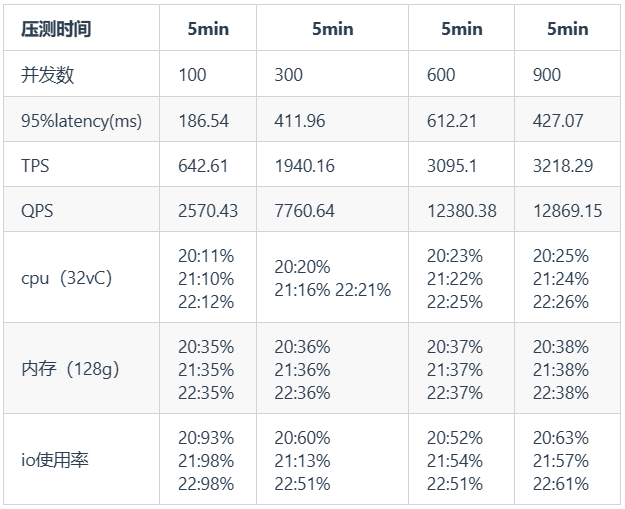625x509 pixels.
Task: Select the 并发数 value 600
Action: 441,75
